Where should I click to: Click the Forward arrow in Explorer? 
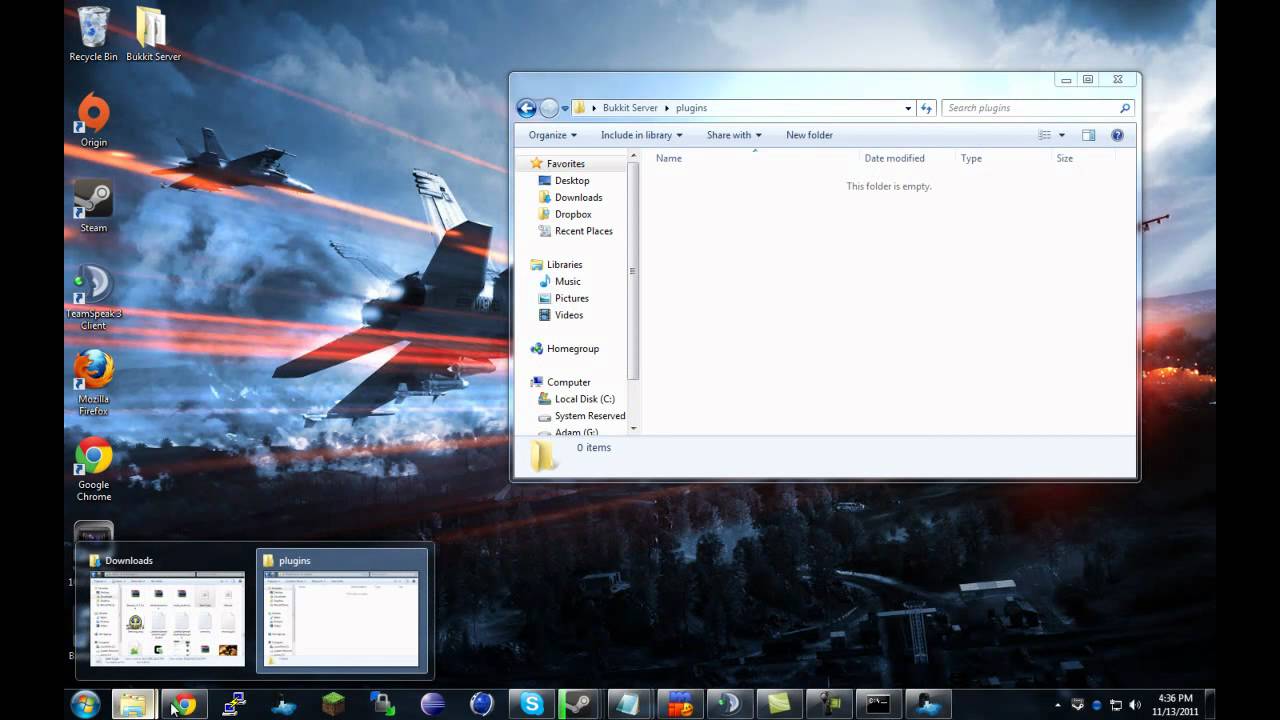[x=549, y=108]
